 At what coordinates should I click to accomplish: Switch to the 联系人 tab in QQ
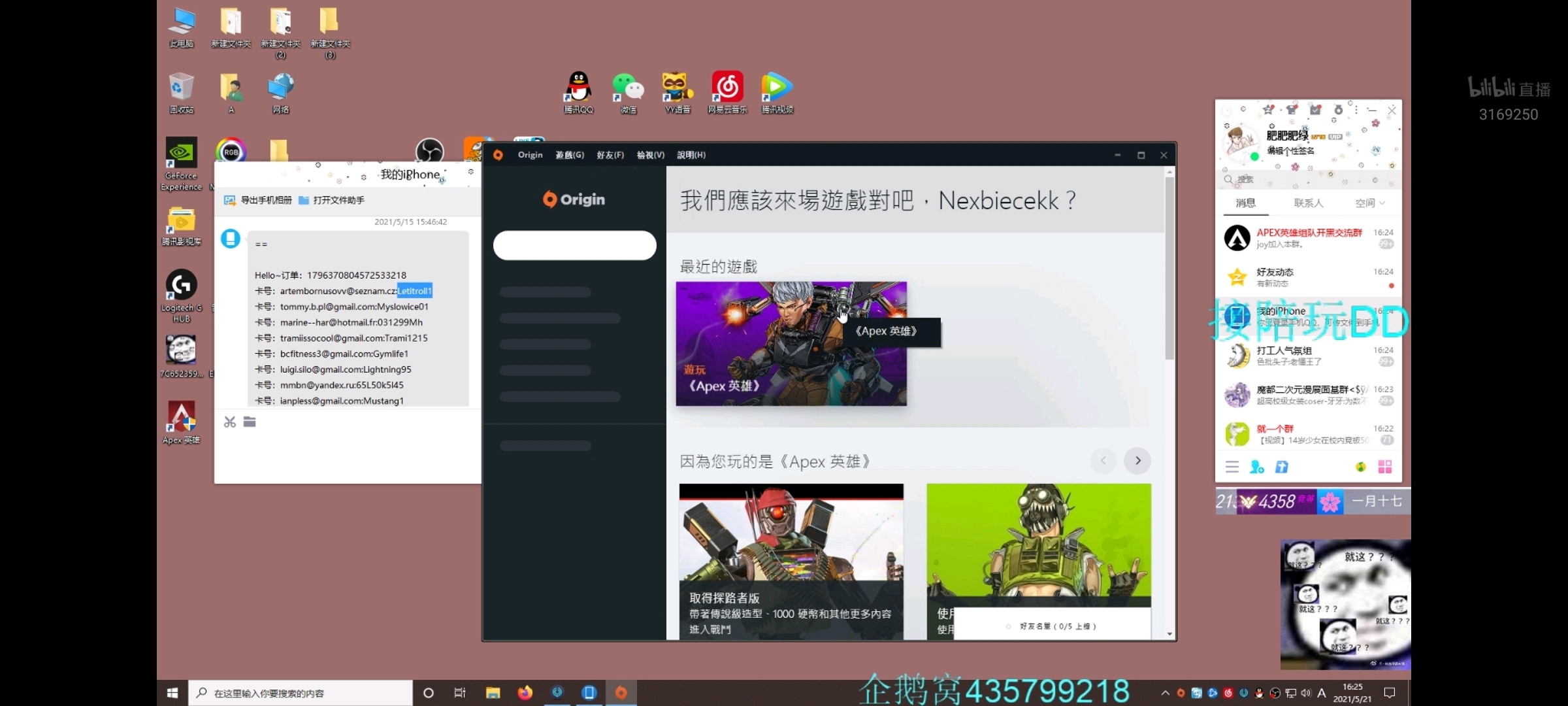(1309, 203)
